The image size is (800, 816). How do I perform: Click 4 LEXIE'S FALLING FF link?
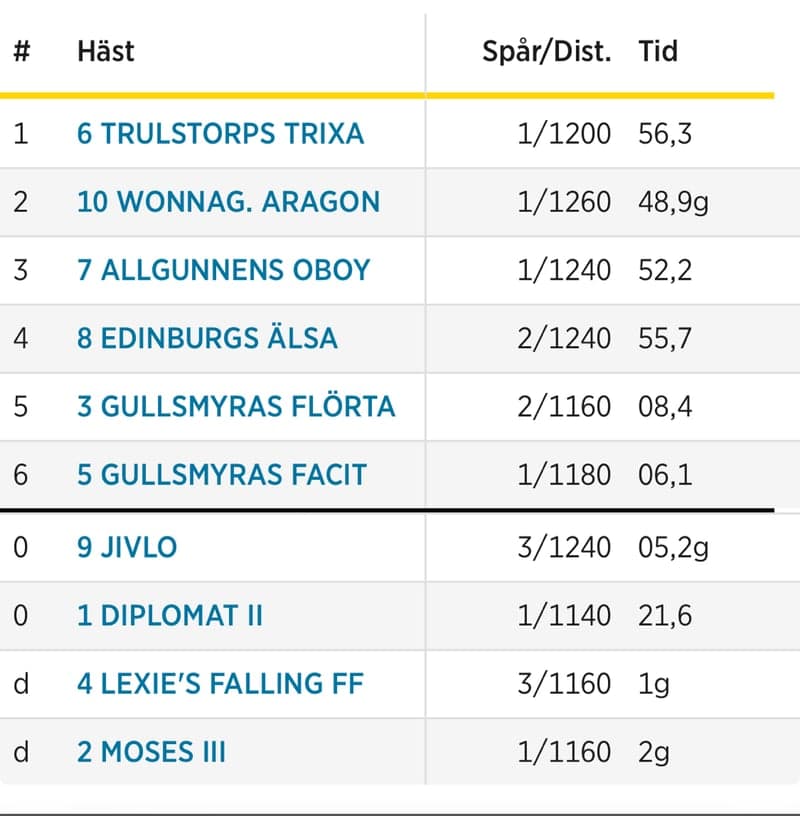pos(220,683)
